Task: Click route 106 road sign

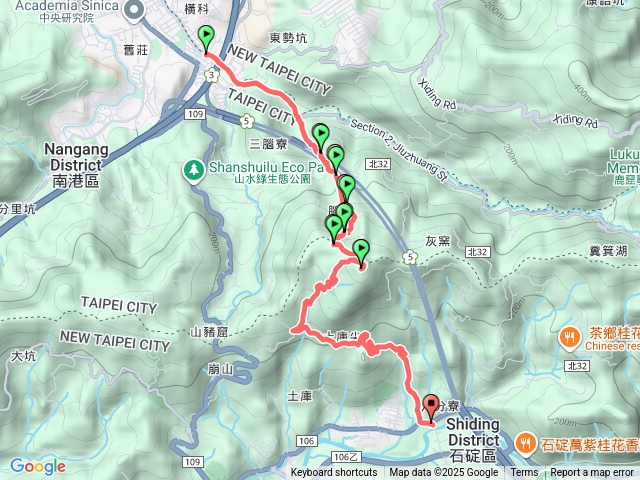Action: tap(307, 441)
